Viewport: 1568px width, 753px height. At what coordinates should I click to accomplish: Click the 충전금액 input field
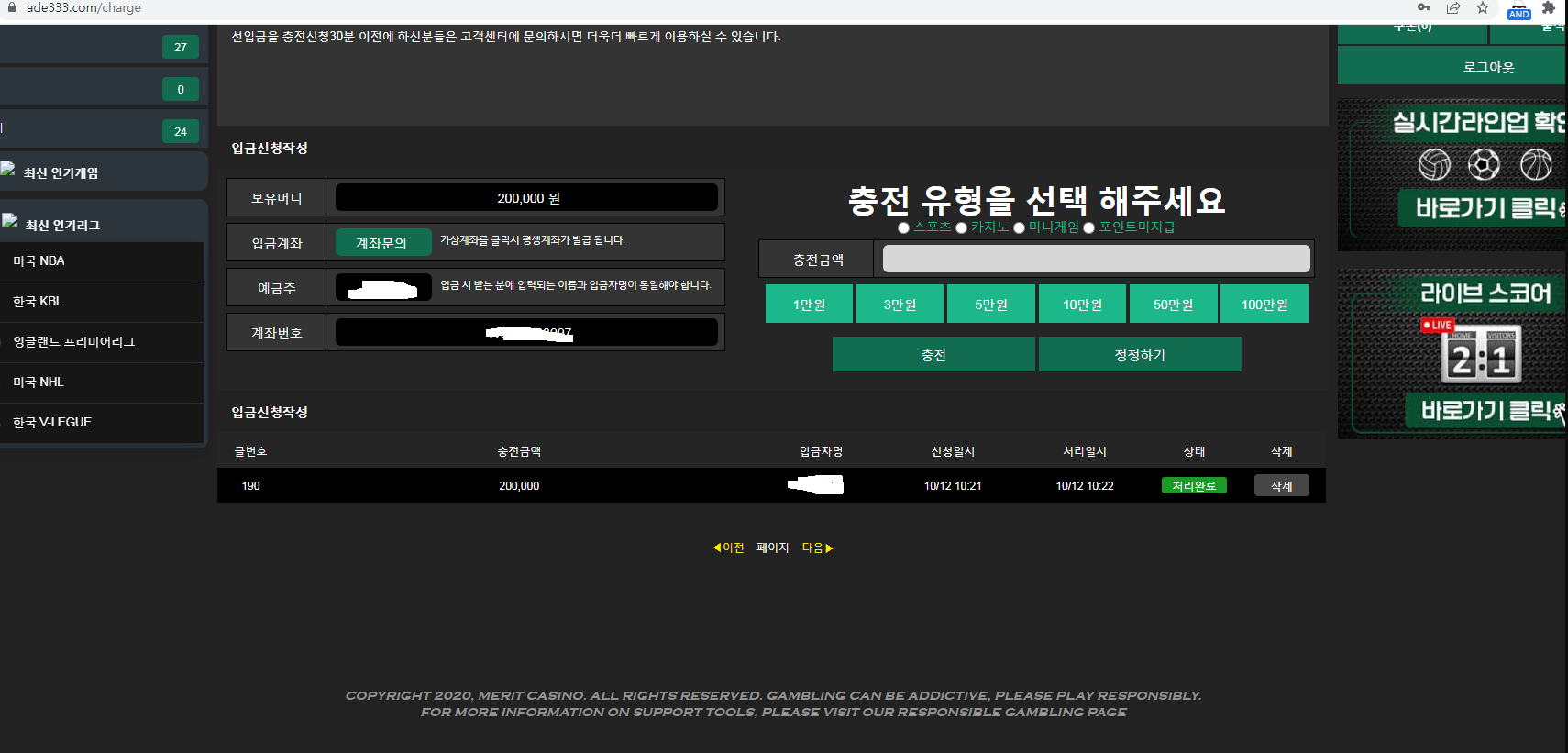(1096, 259)
